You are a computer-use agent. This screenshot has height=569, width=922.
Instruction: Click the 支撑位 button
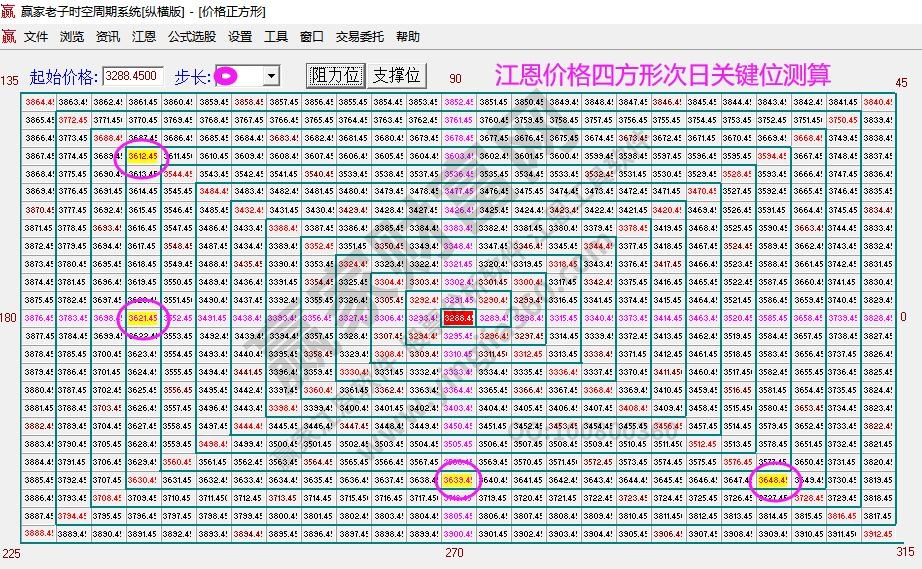click(x=396, y=76)
